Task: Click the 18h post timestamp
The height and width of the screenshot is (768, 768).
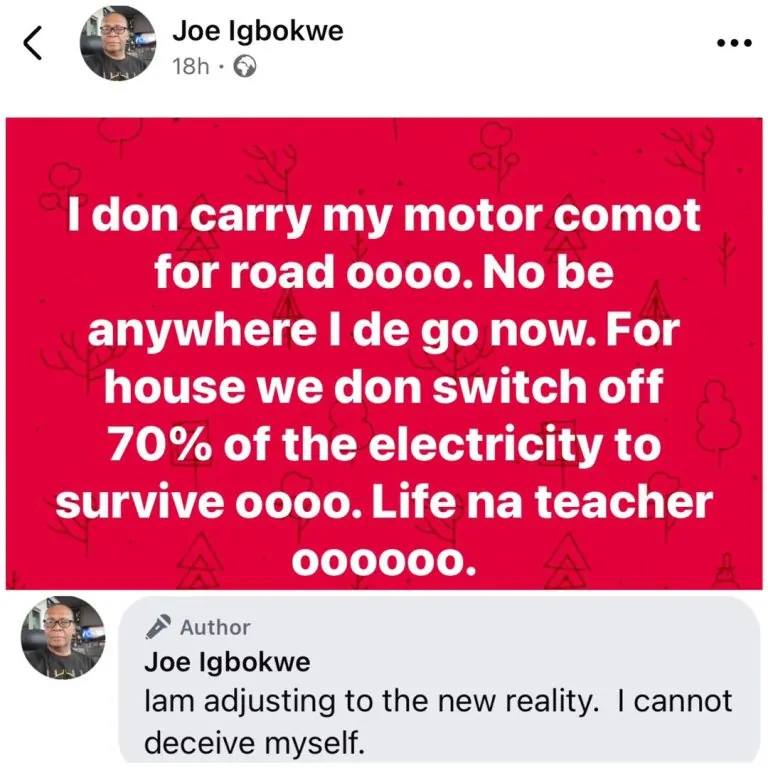Action: point(191,67)
